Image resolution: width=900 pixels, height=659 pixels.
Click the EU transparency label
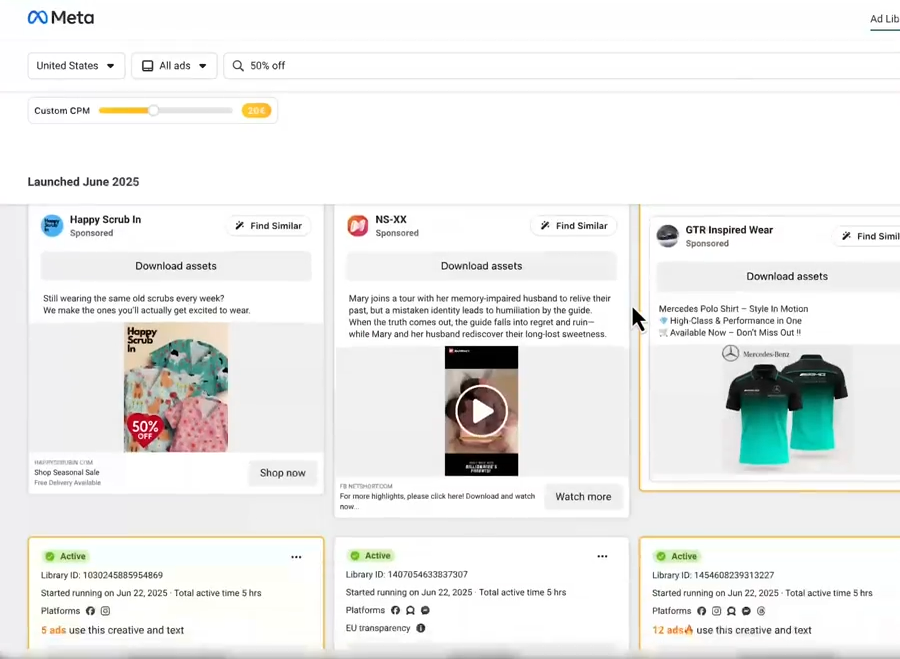coord(378,628)
